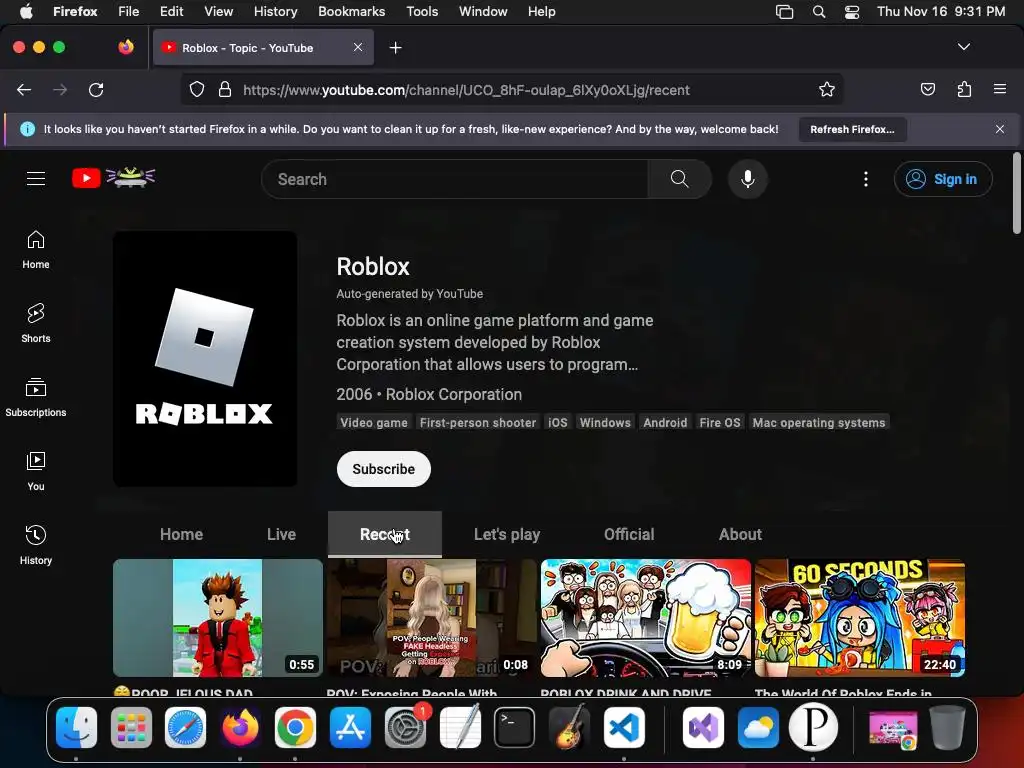List all tabs dropdown chevron
Image resolution: width=1024 pixels, height=768 pixels.
[x=963, y=47]
